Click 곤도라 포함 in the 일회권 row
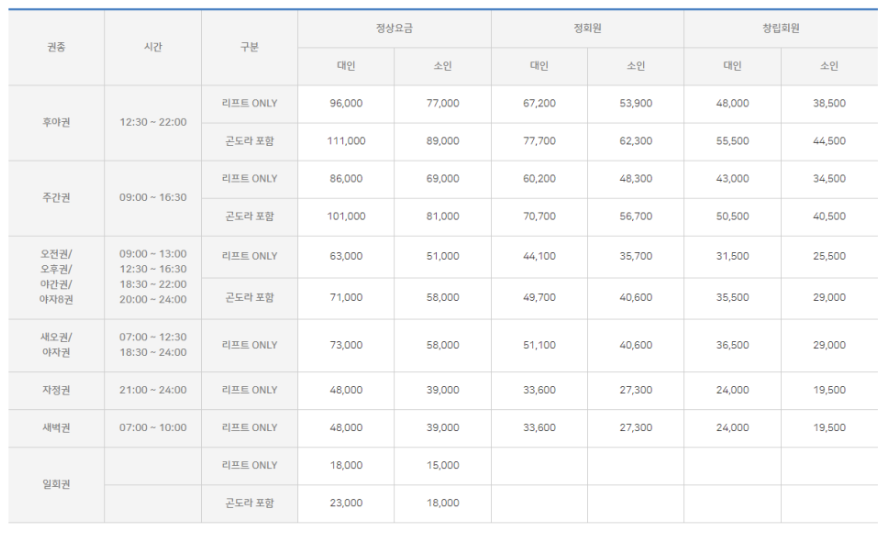This screenshot has width=887, height=534. pos(249,503)
